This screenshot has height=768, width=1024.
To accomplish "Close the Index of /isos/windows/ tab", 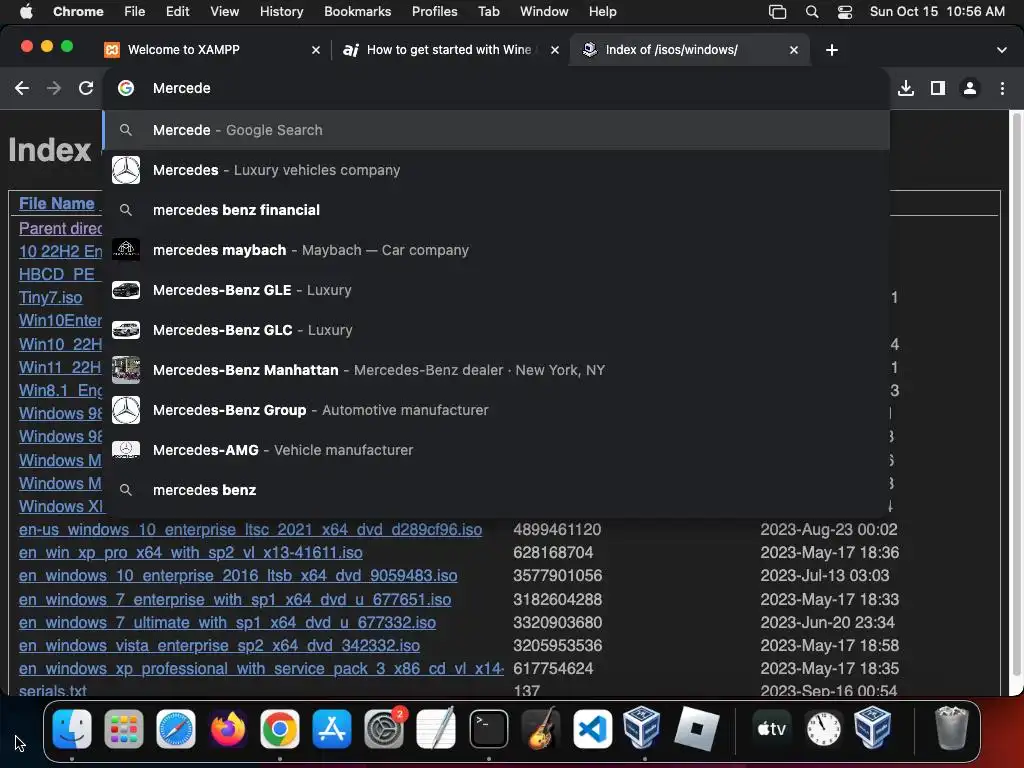I will coord(793,50).
